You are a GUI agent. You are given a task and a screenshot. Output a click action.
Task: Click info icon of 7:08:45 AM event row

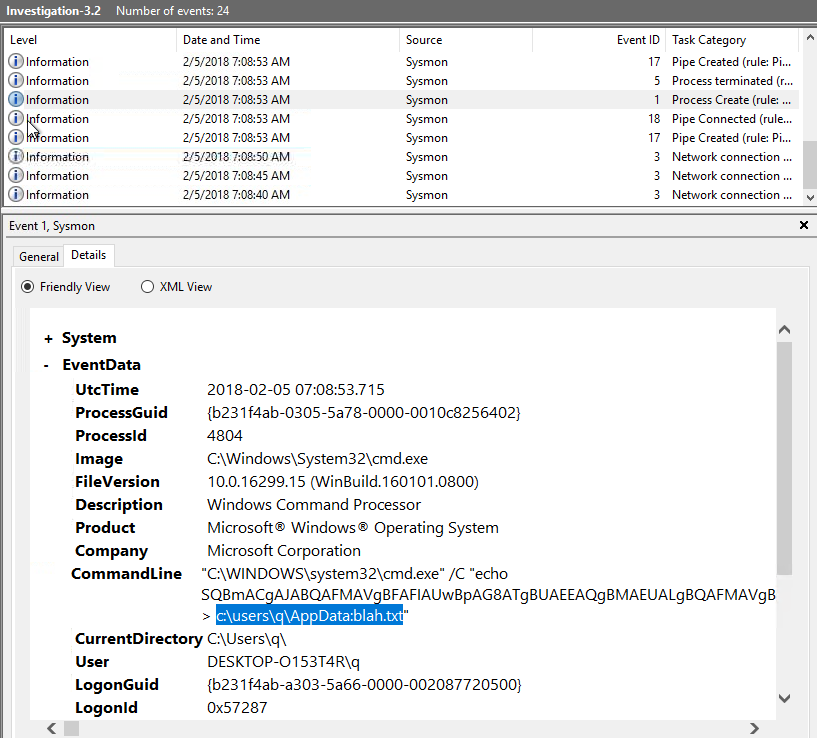(16, 175)
